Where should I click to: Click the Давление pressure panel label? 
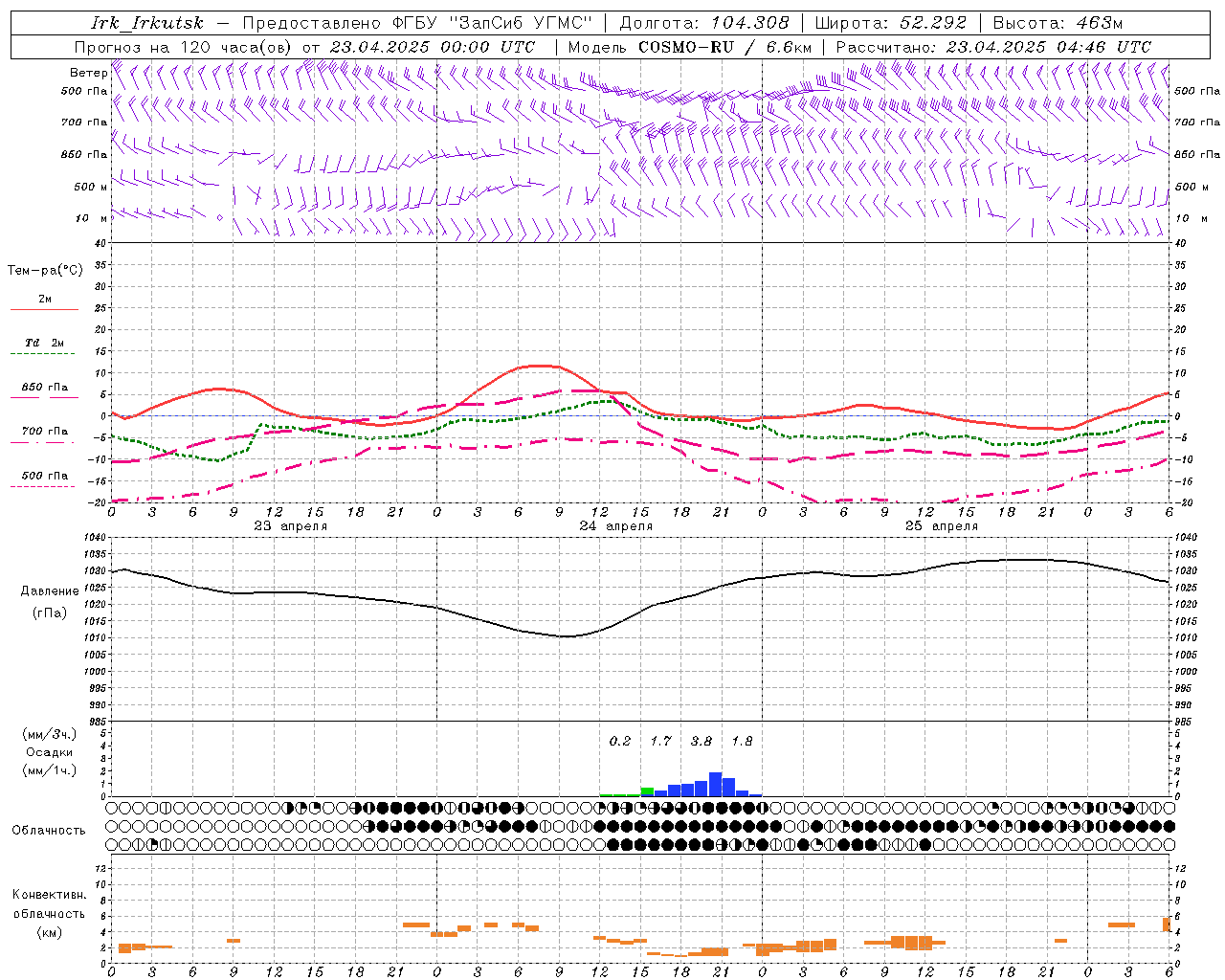coord(50,591)
